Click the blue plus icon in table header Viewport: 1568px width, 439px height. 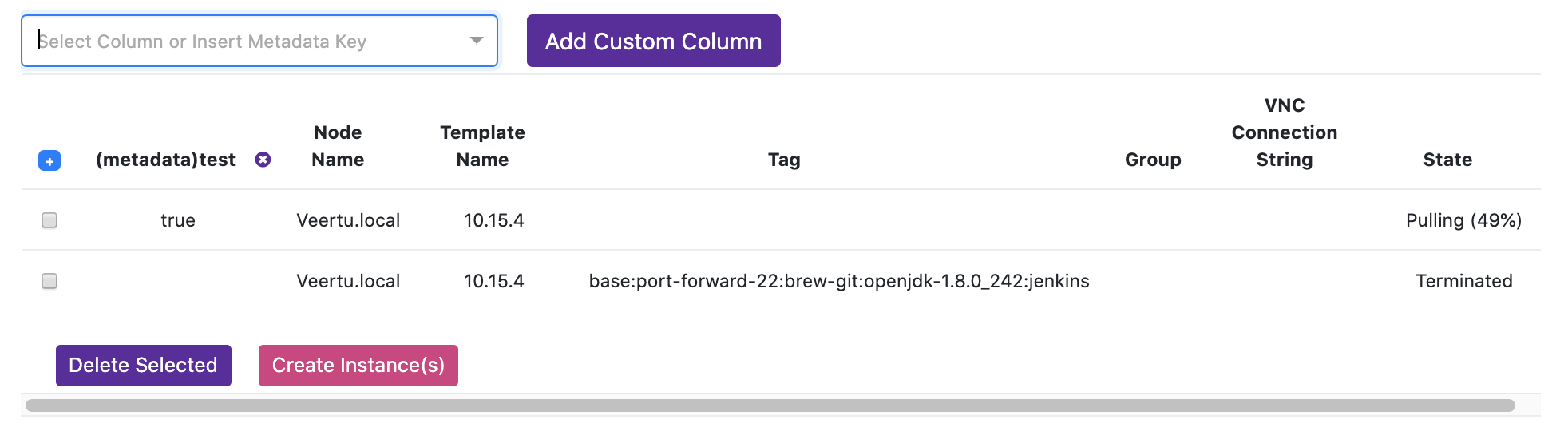coord(49,161)
